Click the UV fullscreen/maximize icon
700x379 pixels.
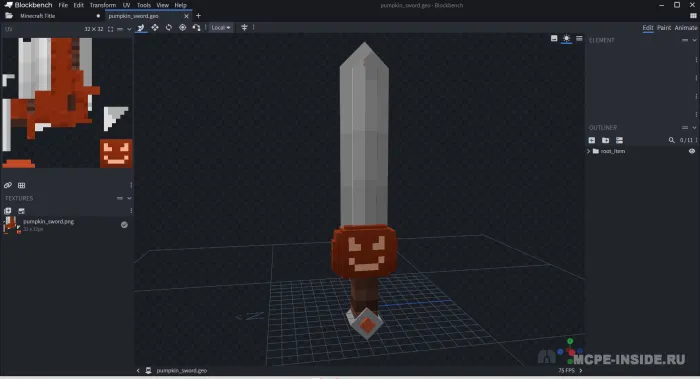tap(110, 29)
